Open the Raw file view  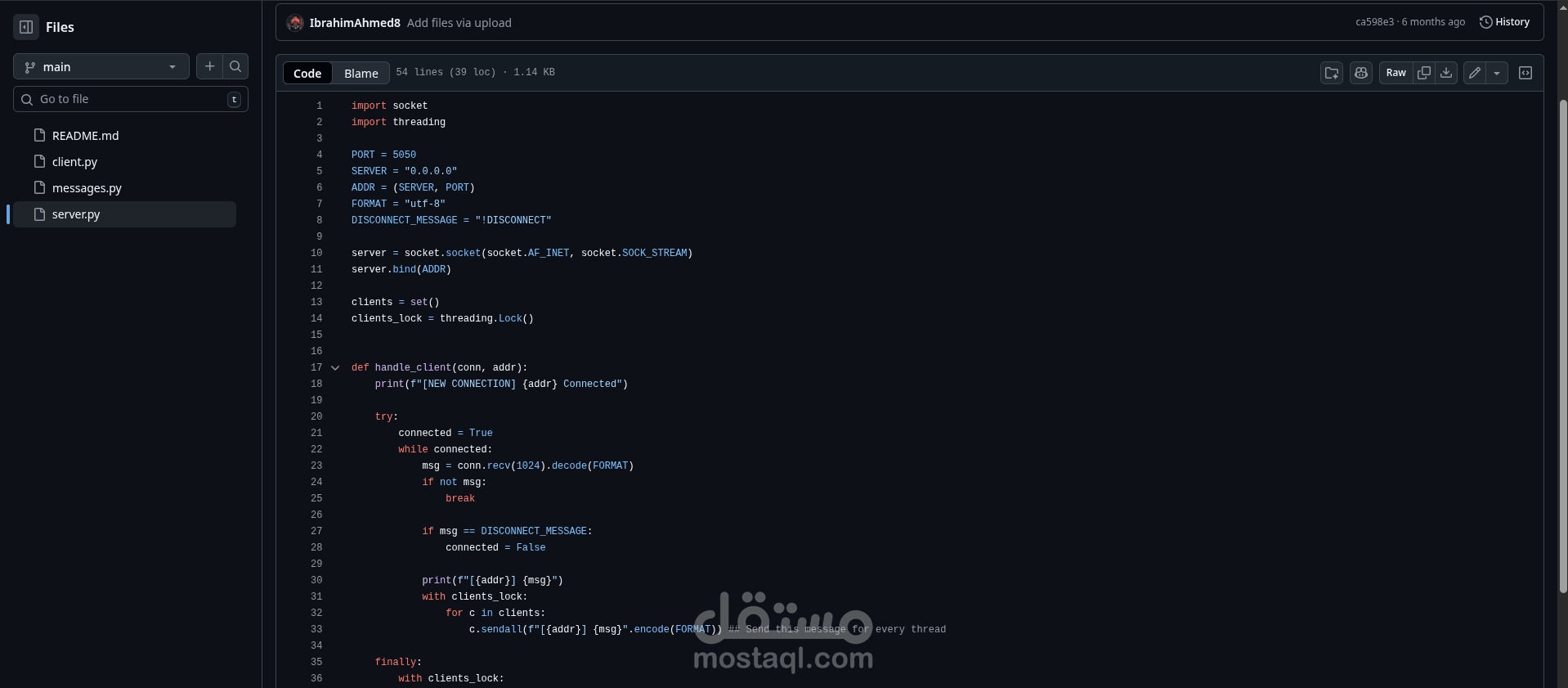click(x=1396, y=73)
